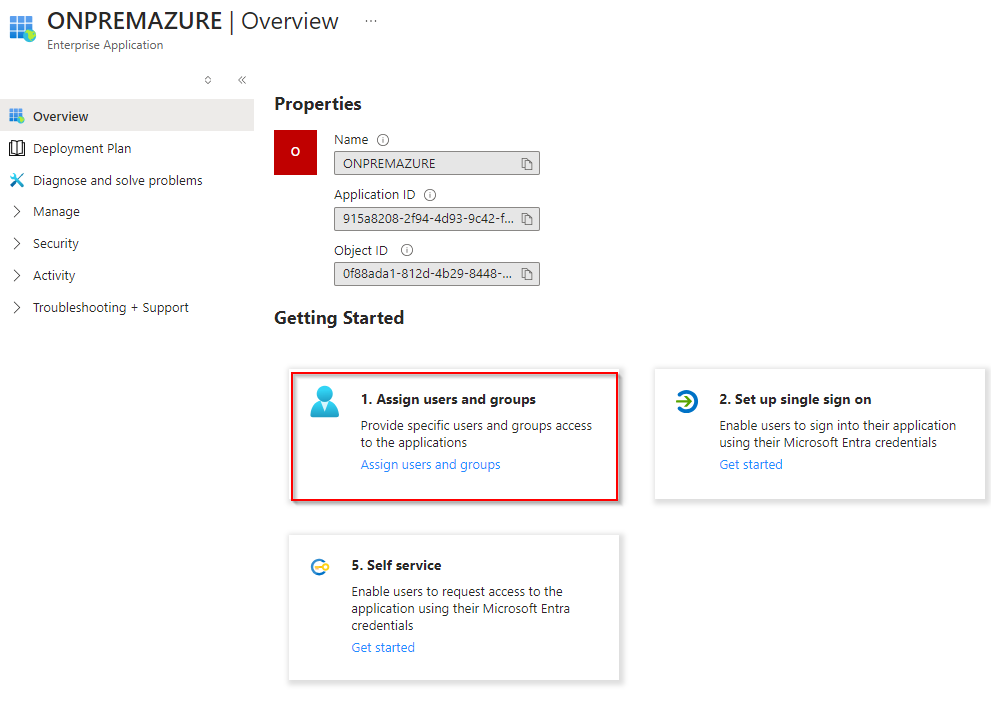Click Get started under Self service

[x=383, y=647]
